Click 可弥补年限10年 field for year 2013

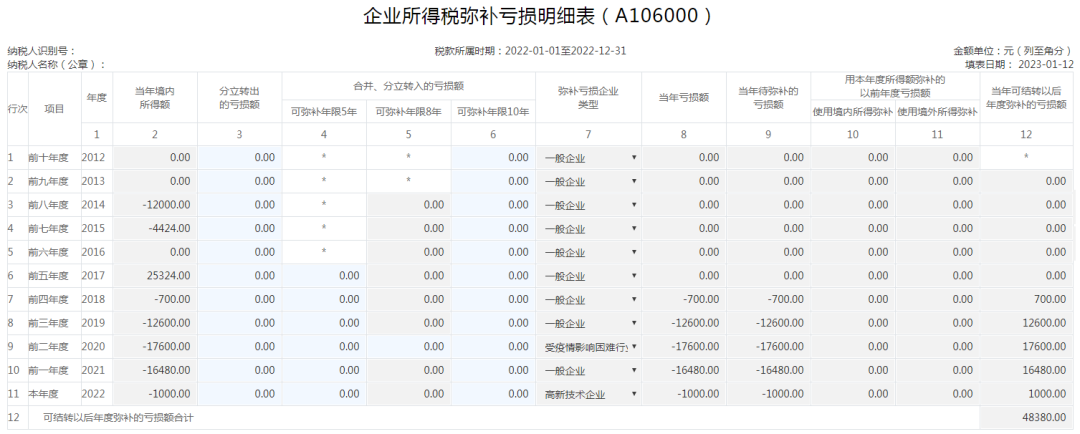pyautogui.click(x=493, y=182)
